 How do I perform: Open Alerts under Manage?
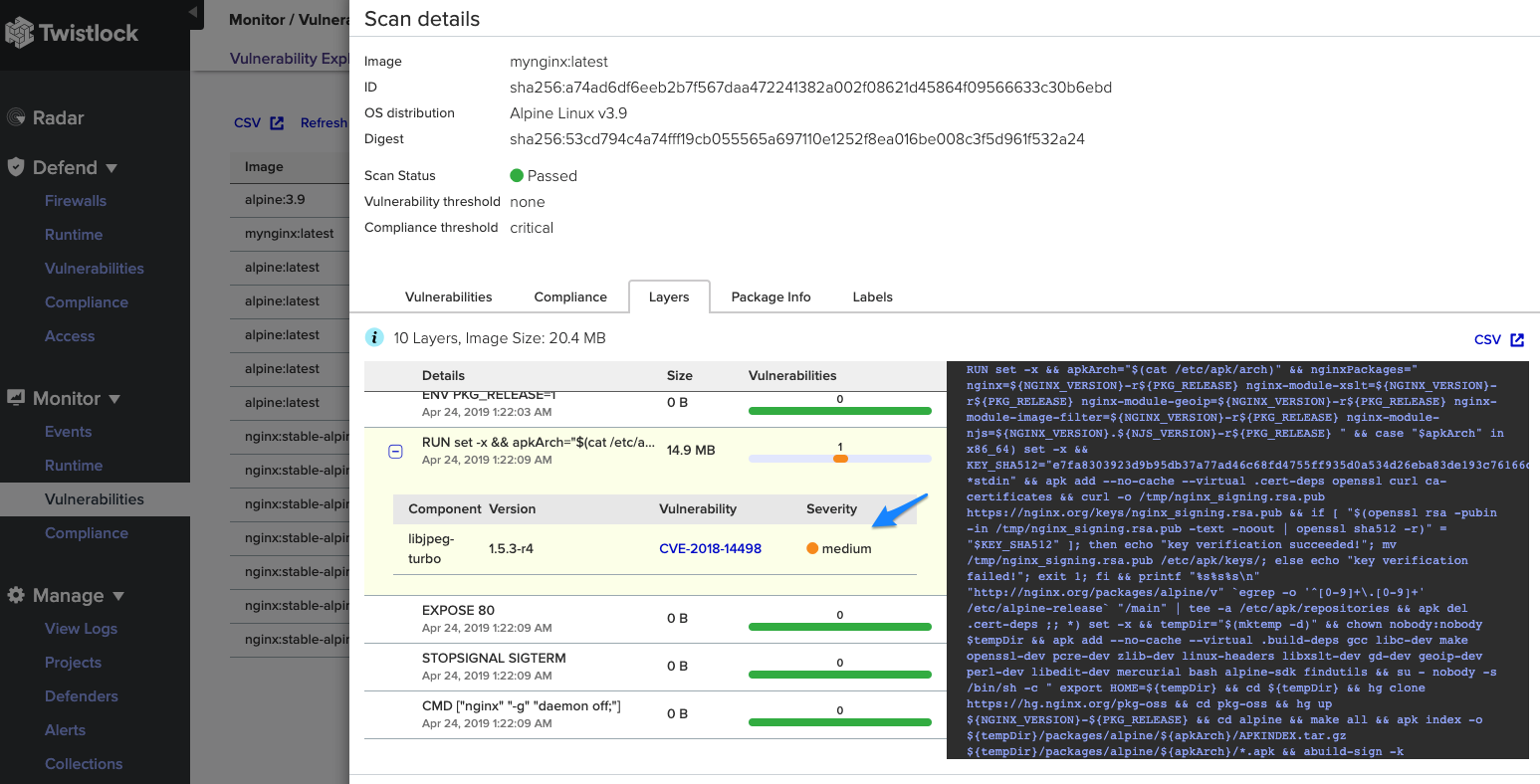tap(65, 730)
